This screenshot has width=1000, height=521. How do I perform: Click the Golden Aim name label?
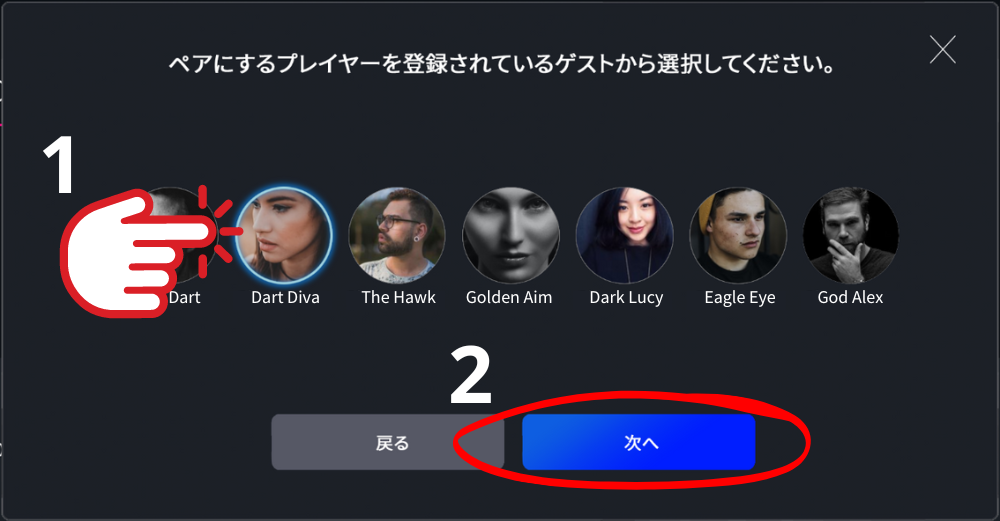(x=509, y=297)
